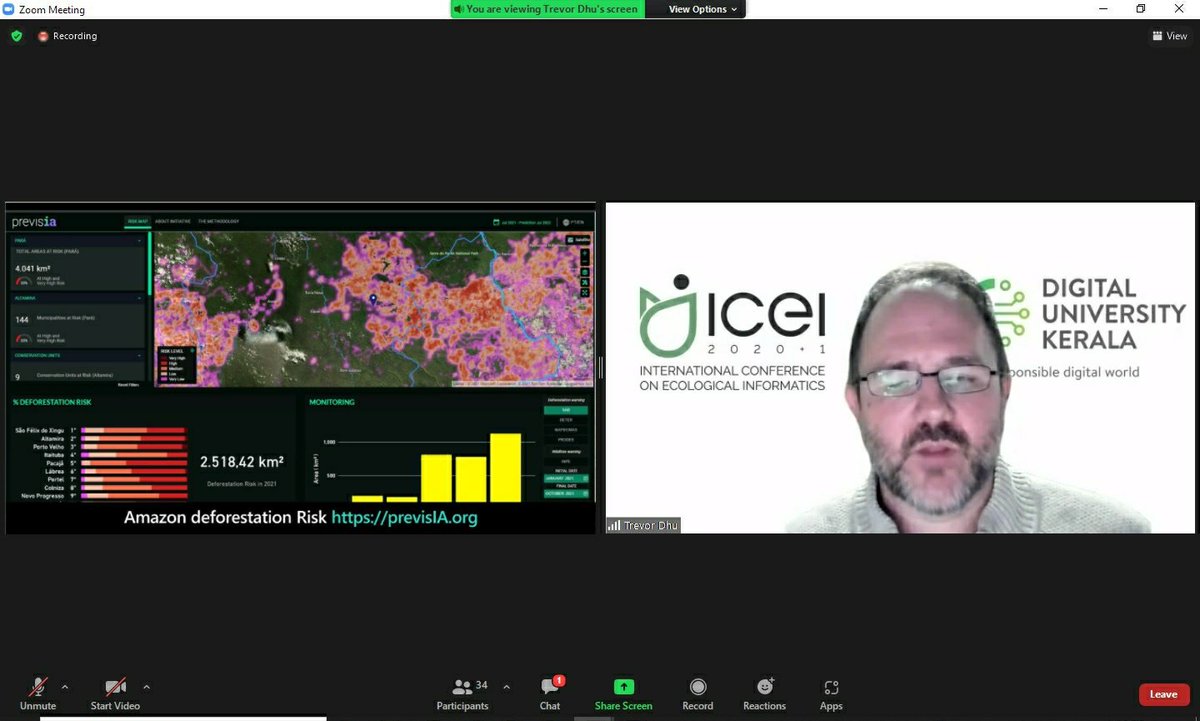Screen dimensions: 1200x721
Task: Click the previsIA logo in shared screen
Action: coord(34,222)
